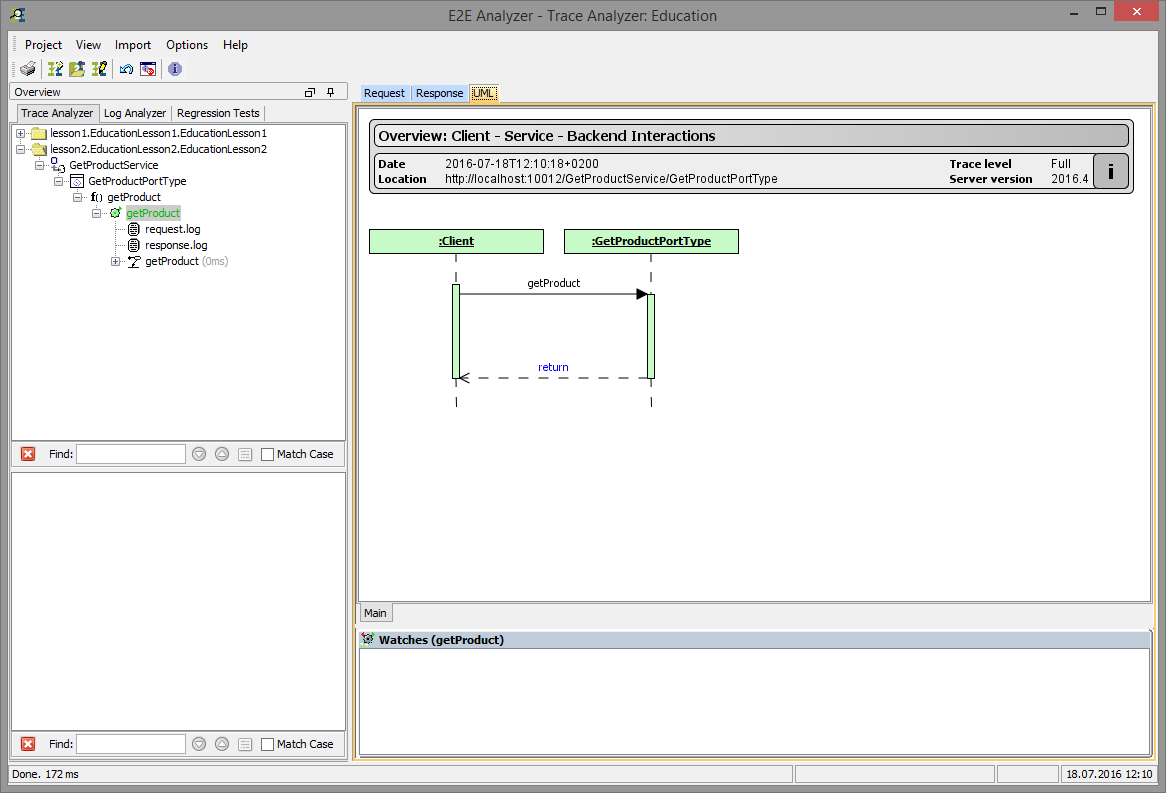Expand the getProduct (0ms) tree node
Image resolution: width=1166 pixels, height=793 pixels.
click(115, 261)
